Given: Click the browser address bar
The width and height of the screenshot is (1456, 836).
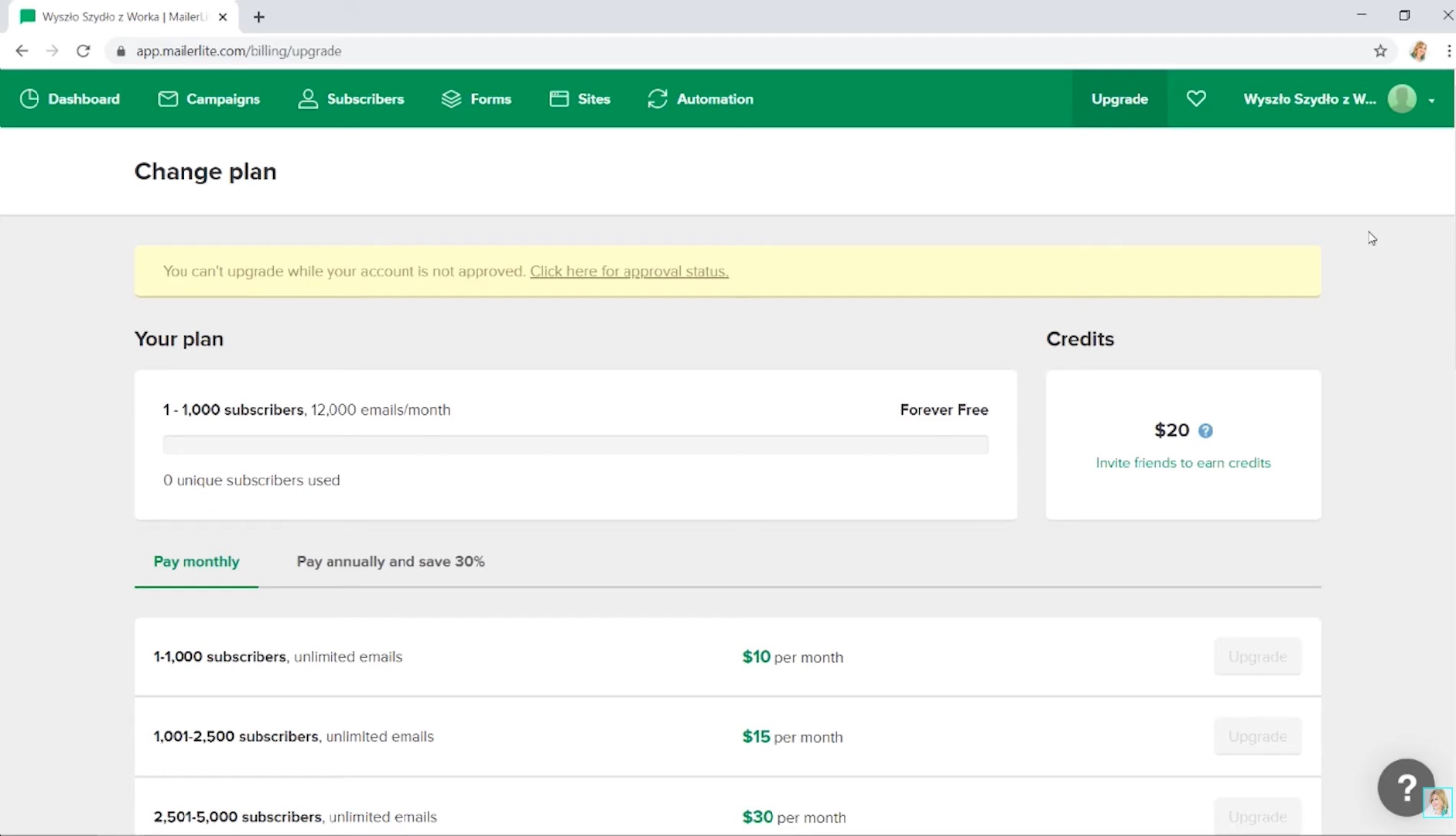Looking at the screenshot, I should tap(743, 51).
